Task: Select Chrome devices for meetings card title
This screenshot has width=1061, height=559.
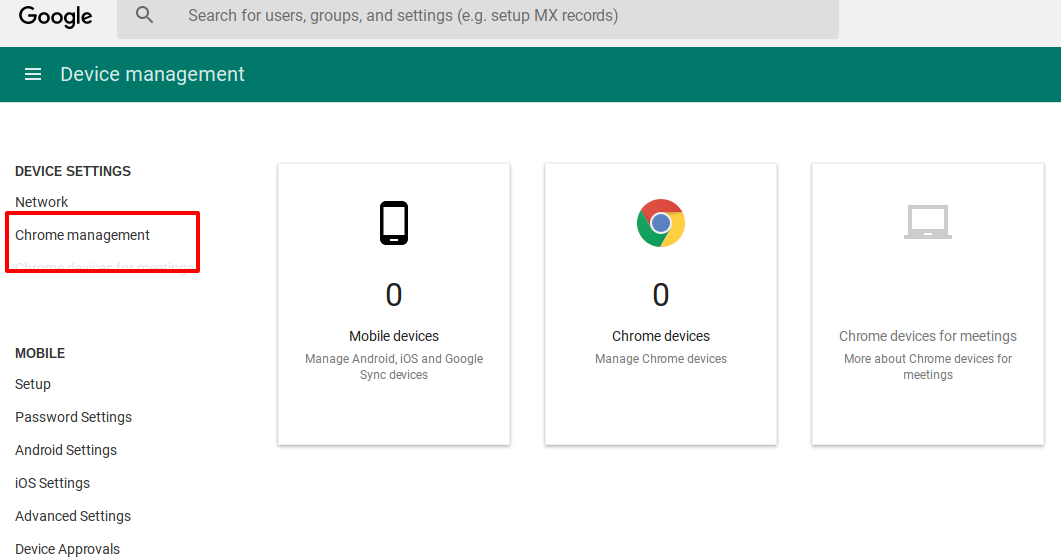Action: (928, 336)
